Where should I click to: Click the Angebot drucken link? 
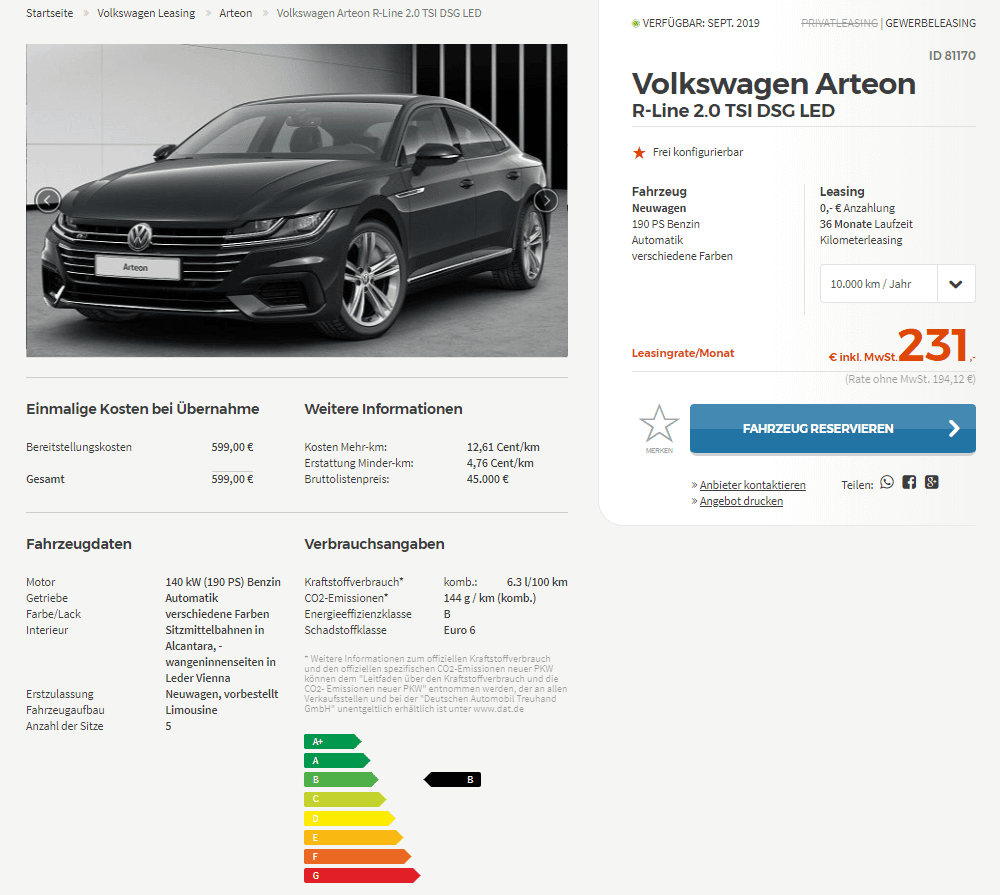741,501
